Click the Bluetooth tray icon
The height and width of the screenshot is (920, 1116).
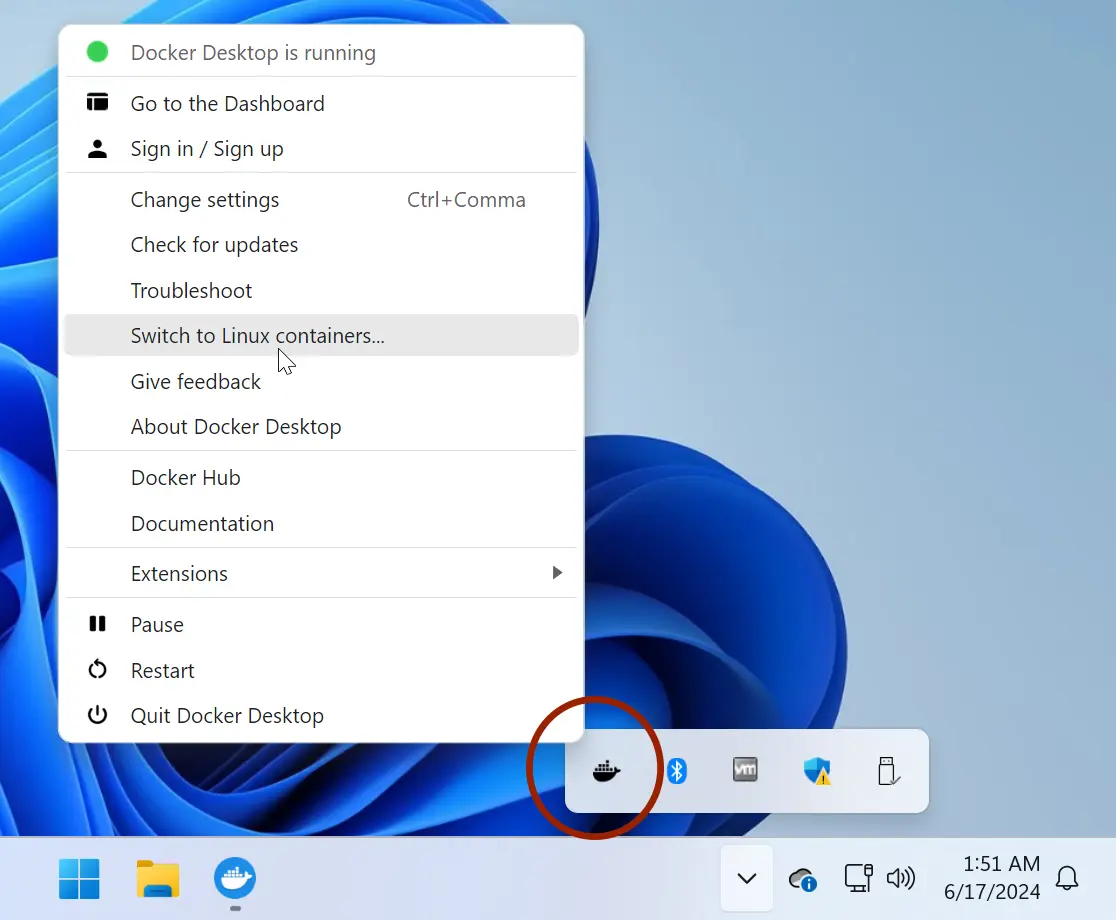[677, 771]
